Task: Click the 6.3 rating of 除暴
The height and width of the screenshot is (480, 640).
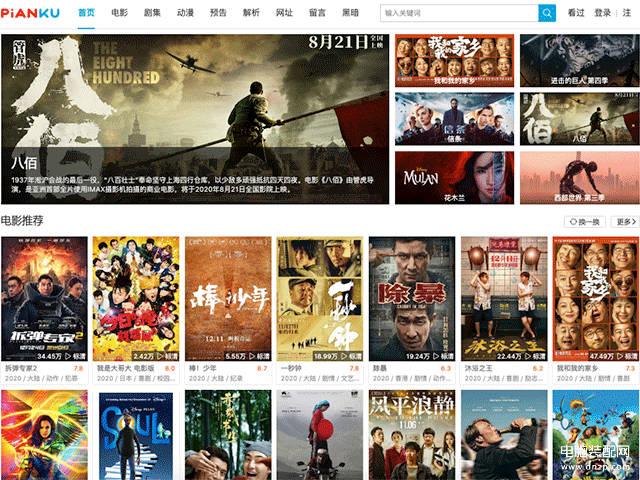Action: (446, 368)
